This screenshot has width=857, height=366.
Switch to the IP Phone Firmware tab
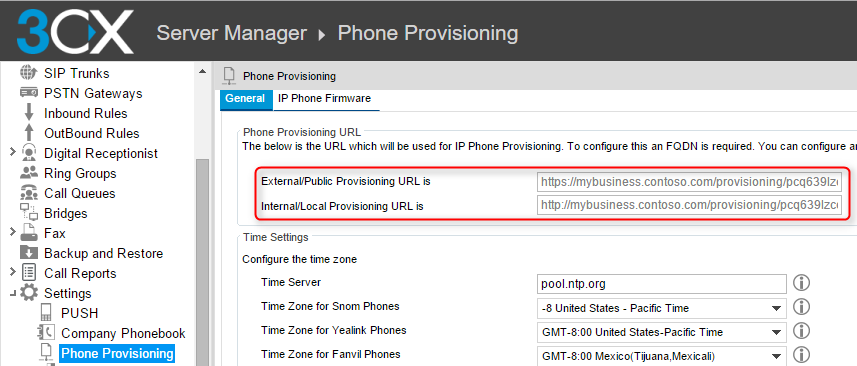coord(324,98)
